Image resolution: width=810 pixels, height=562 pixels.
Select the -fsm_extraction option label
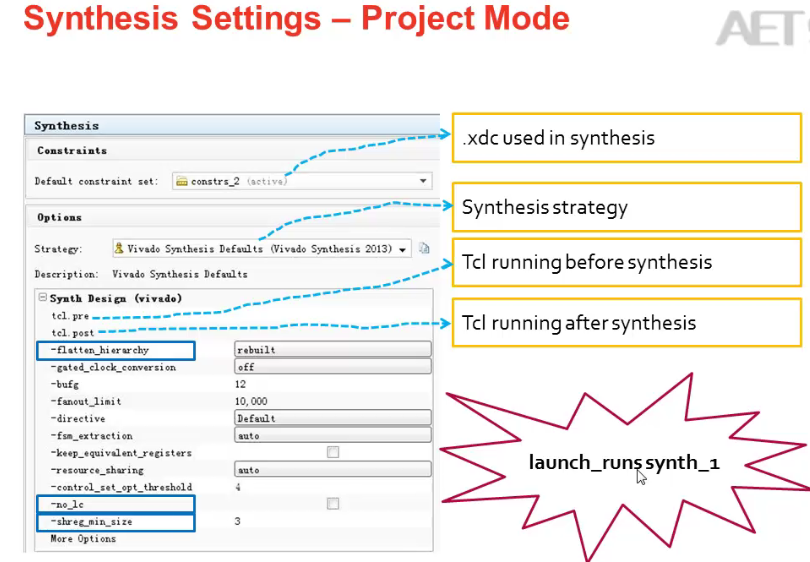coord(91,436)
